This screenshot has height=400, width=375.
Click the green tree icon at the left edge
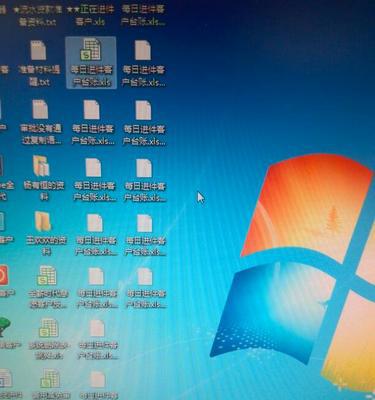(5, 327)
